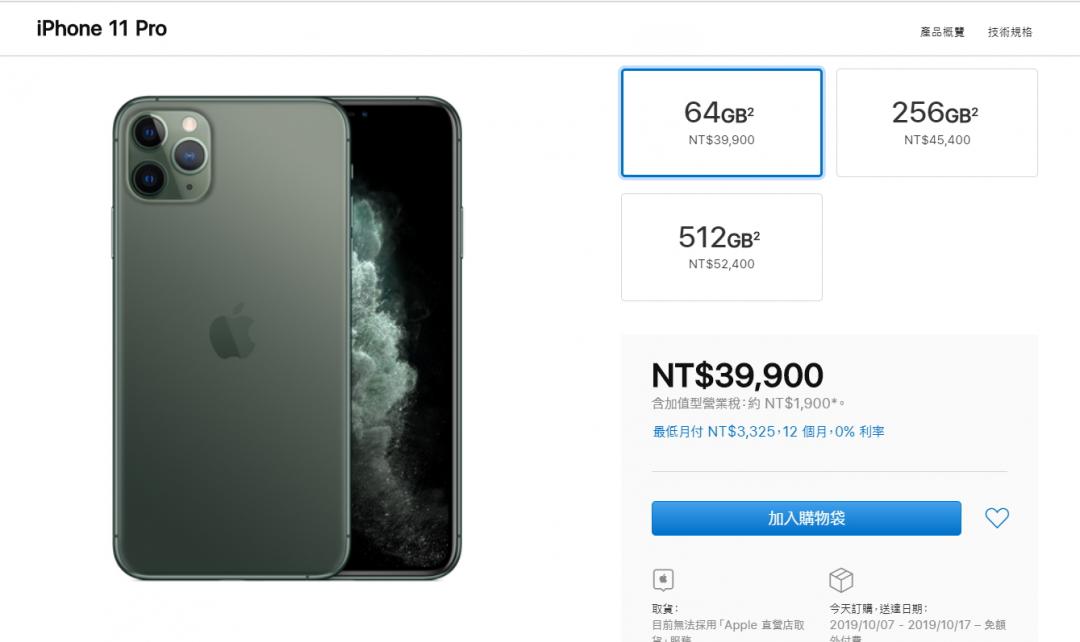This screenshot has height=642, width=1080.
Task: Click the delivery box icon
Action: (x=840, y=579)
